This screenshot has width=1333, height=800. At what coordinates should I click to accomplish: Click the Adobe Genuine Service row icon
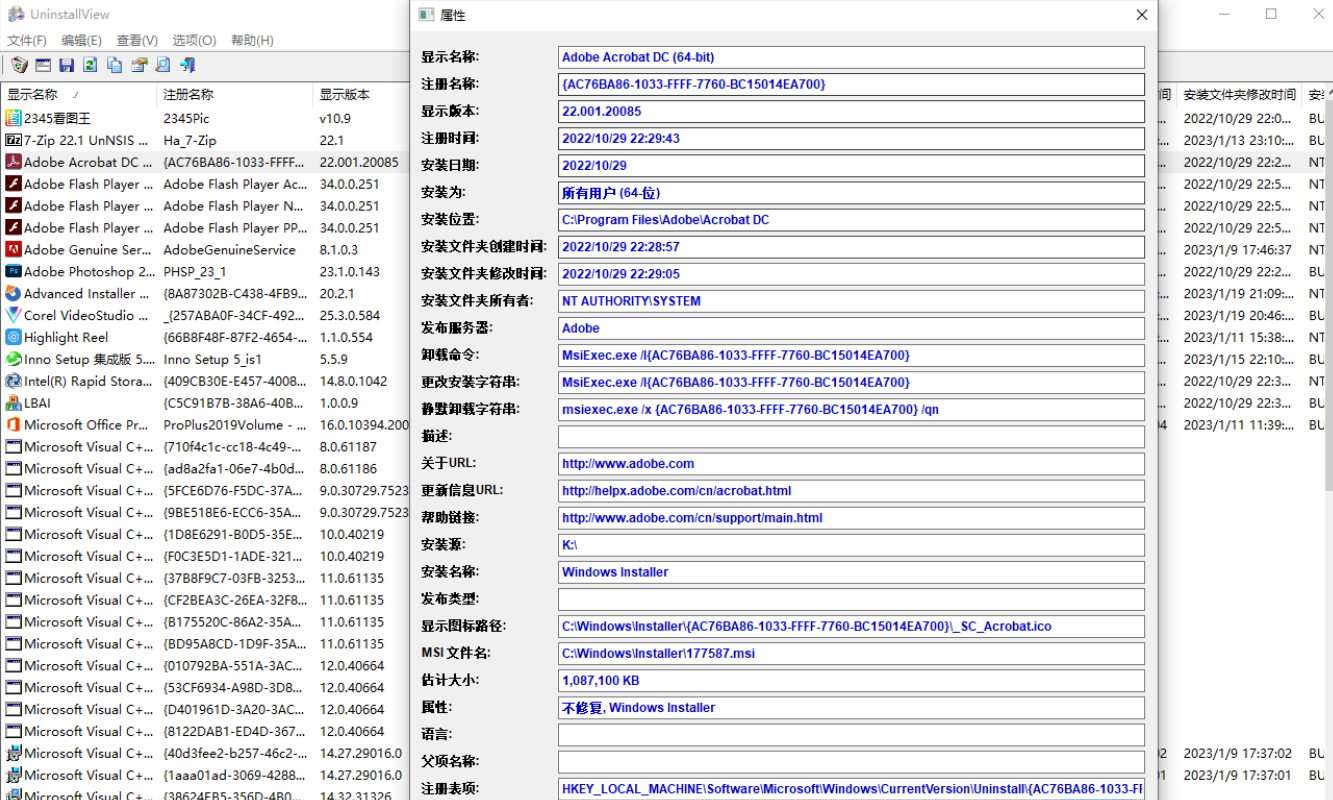(x=14, y=250)
